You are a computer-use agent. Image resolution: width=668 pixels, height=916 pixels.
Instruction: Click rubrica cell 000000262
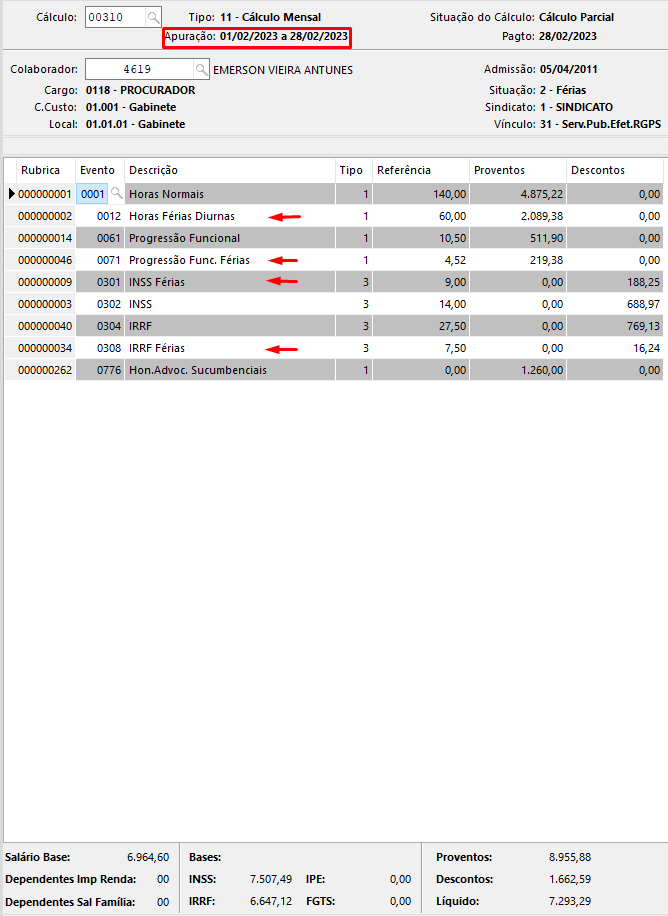pos(45,370)
